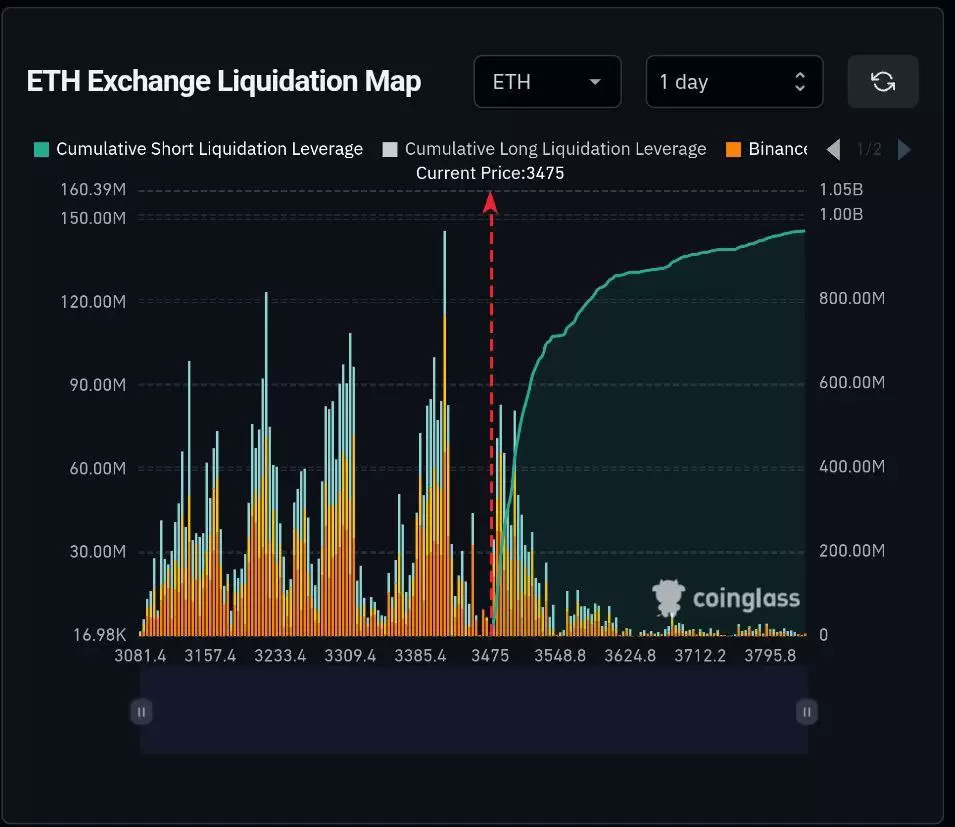Go to the previous legend page arrow
955x827 pixels.
click(834, 149)
